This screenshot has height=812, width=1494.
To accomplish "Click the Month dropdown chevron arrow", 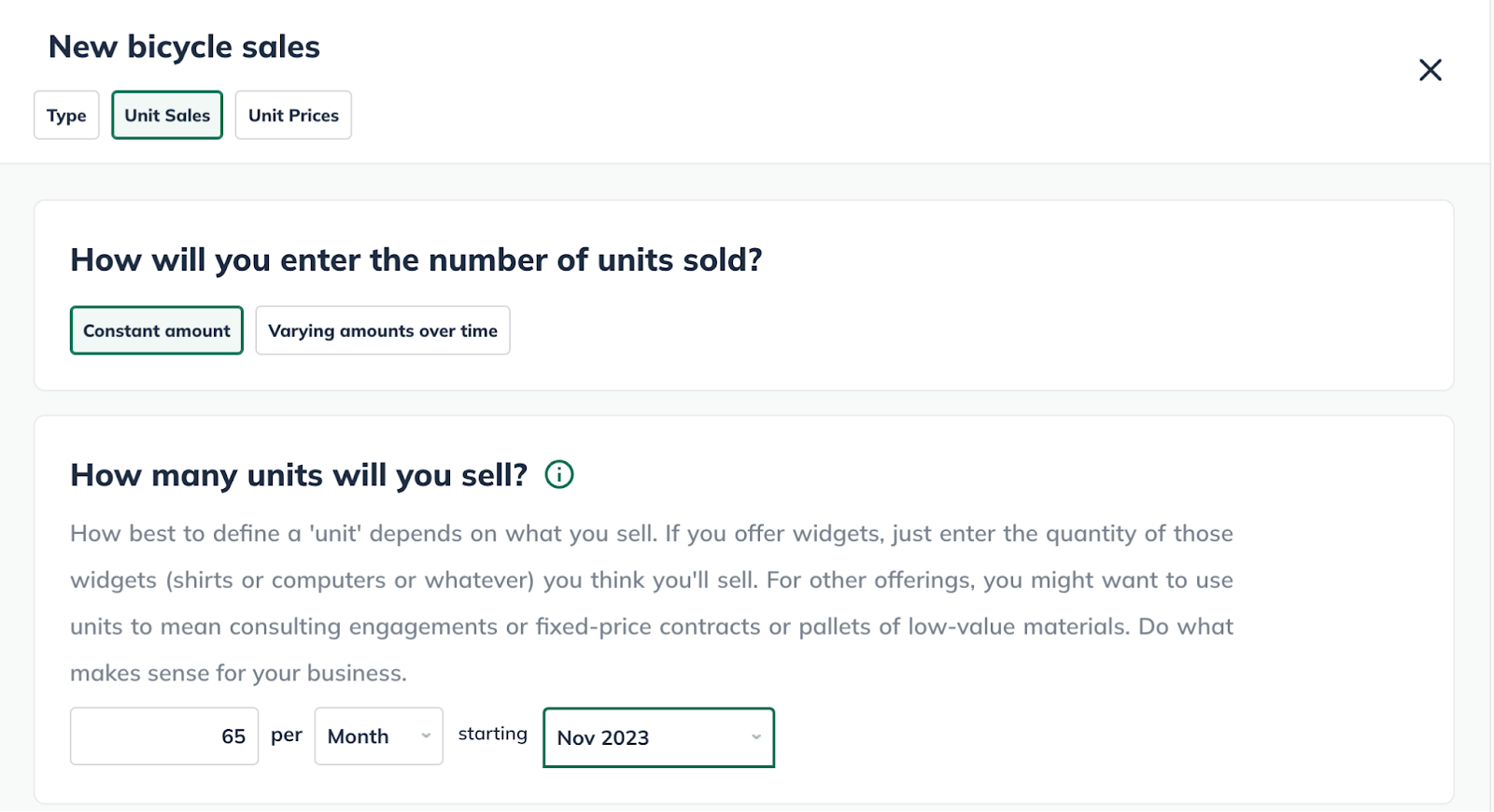I will (426, 735).
